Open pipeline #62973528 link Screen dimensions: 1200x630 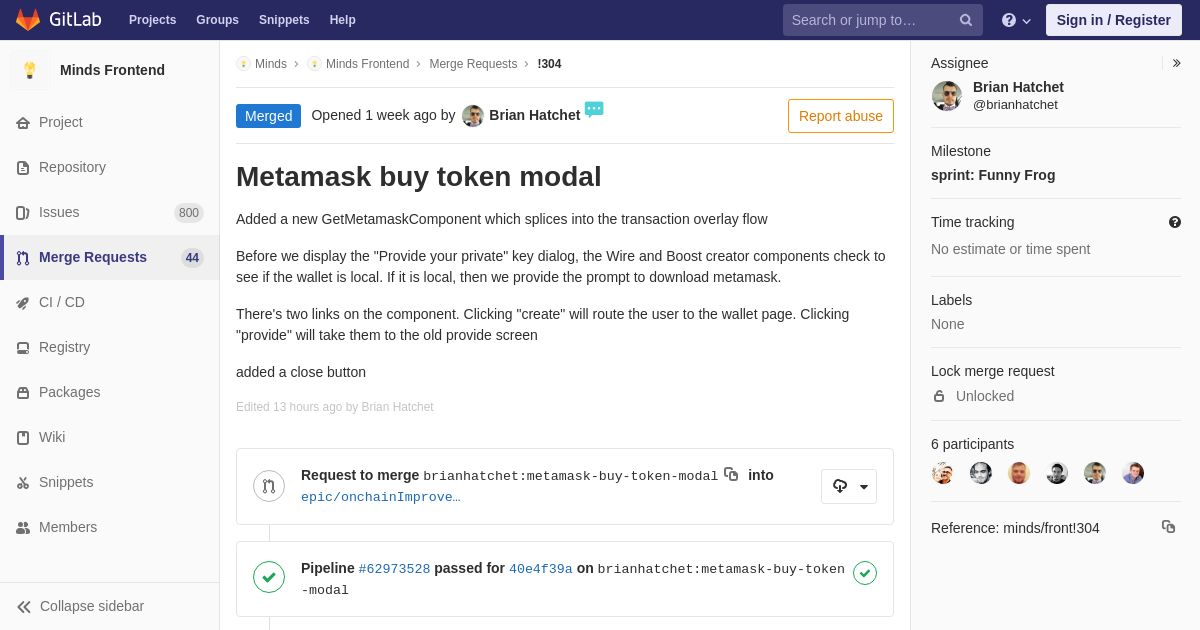tap(394, 569)
